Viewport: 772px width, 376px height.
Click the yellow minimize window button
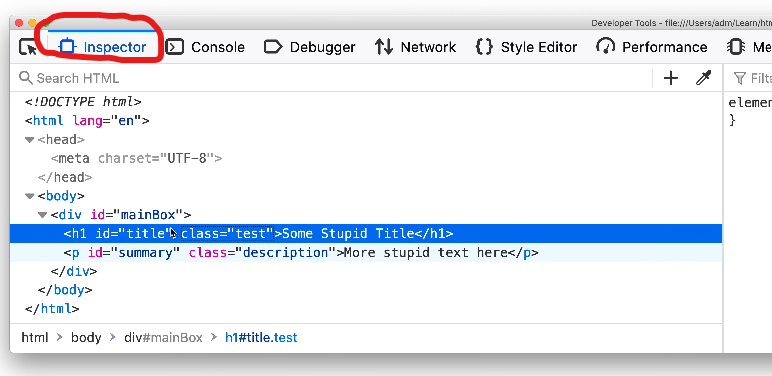(32, 23)
